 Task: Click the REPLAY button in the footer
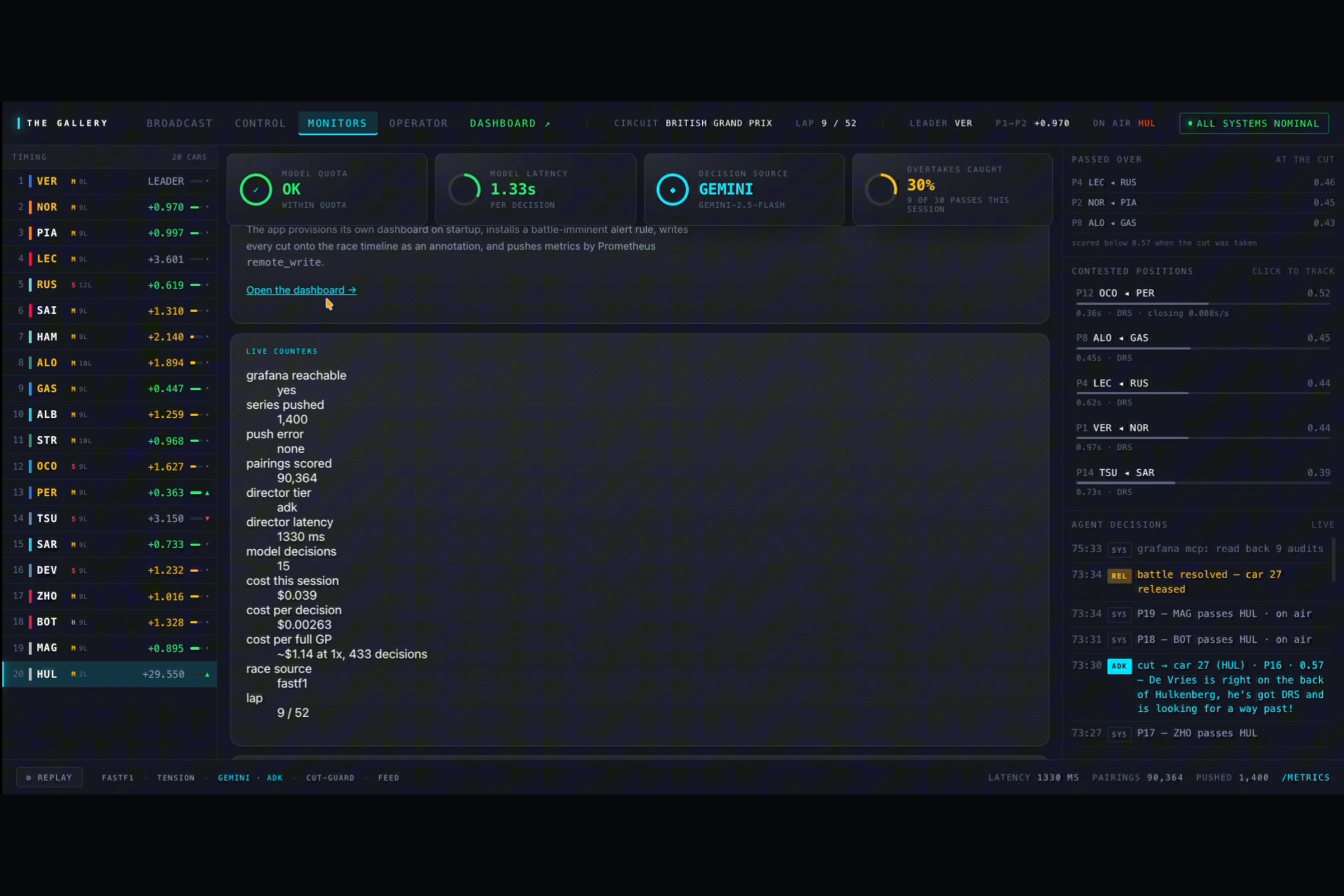[x=49, y=777]
